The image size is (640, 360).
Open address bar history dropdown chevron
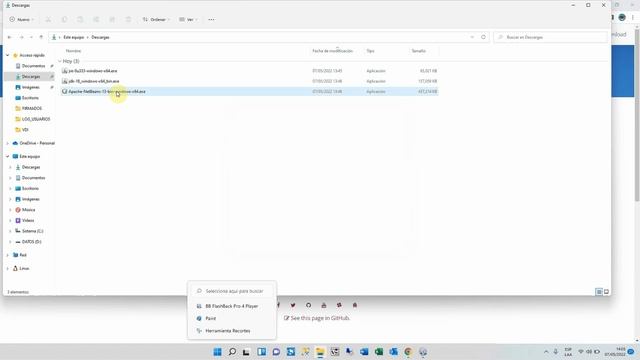click(x=472, y=37)
